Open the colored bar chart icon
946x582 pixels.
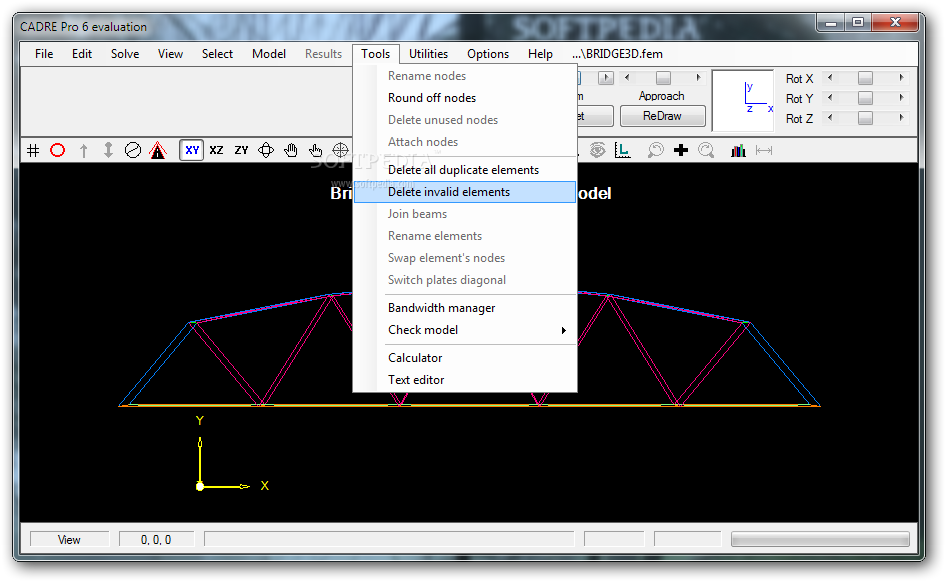(x=738, y=150)
